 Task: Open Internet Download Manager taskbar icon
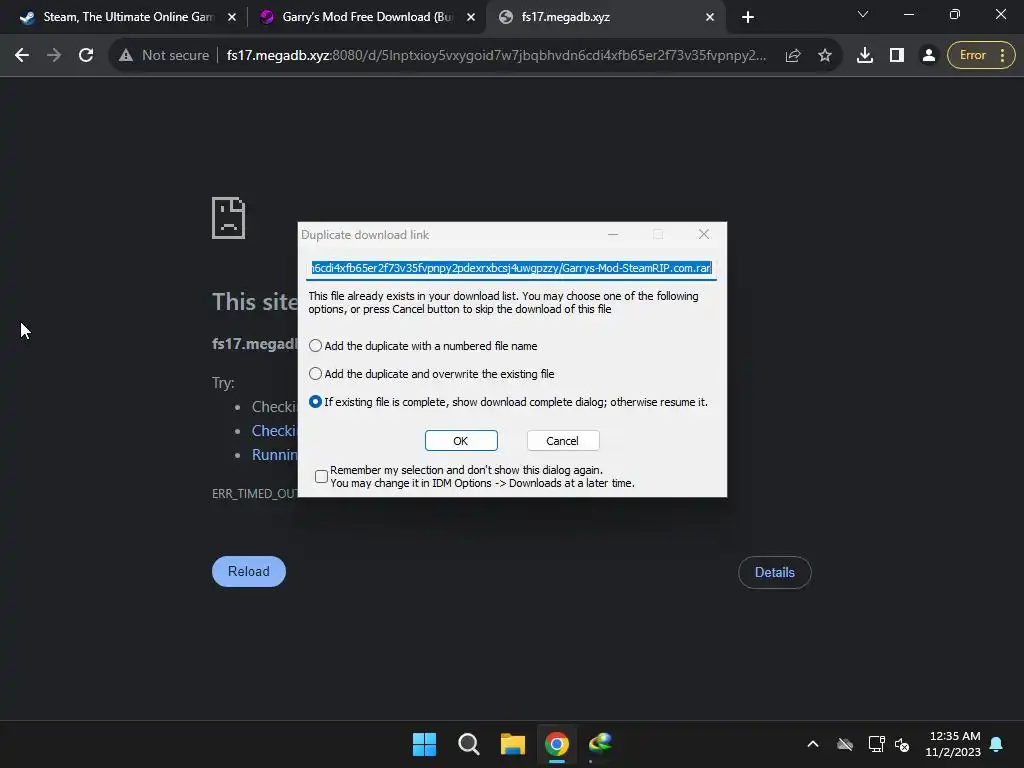tap(600, 744)
